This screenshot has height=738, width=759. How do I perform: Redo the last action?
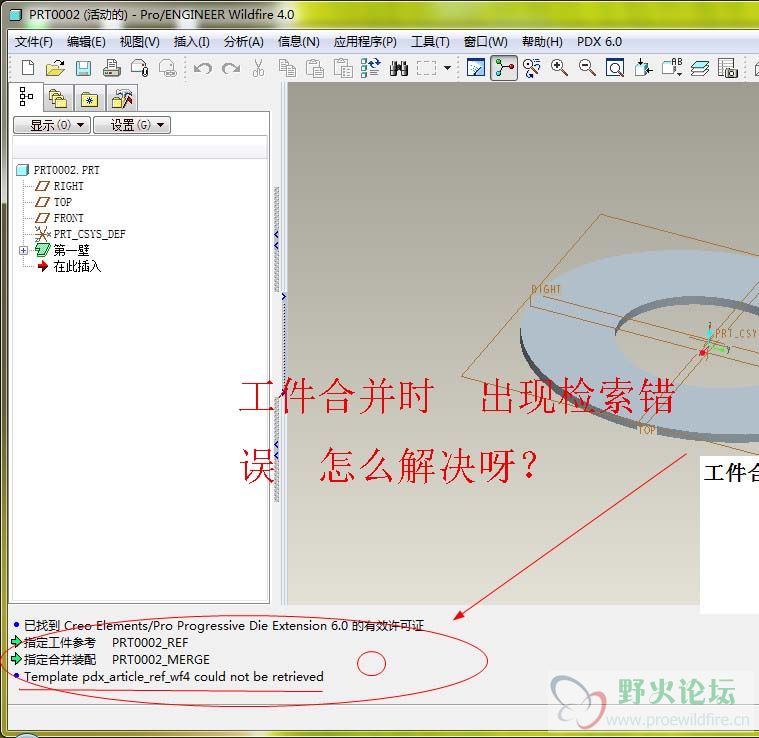click(231, 68)
